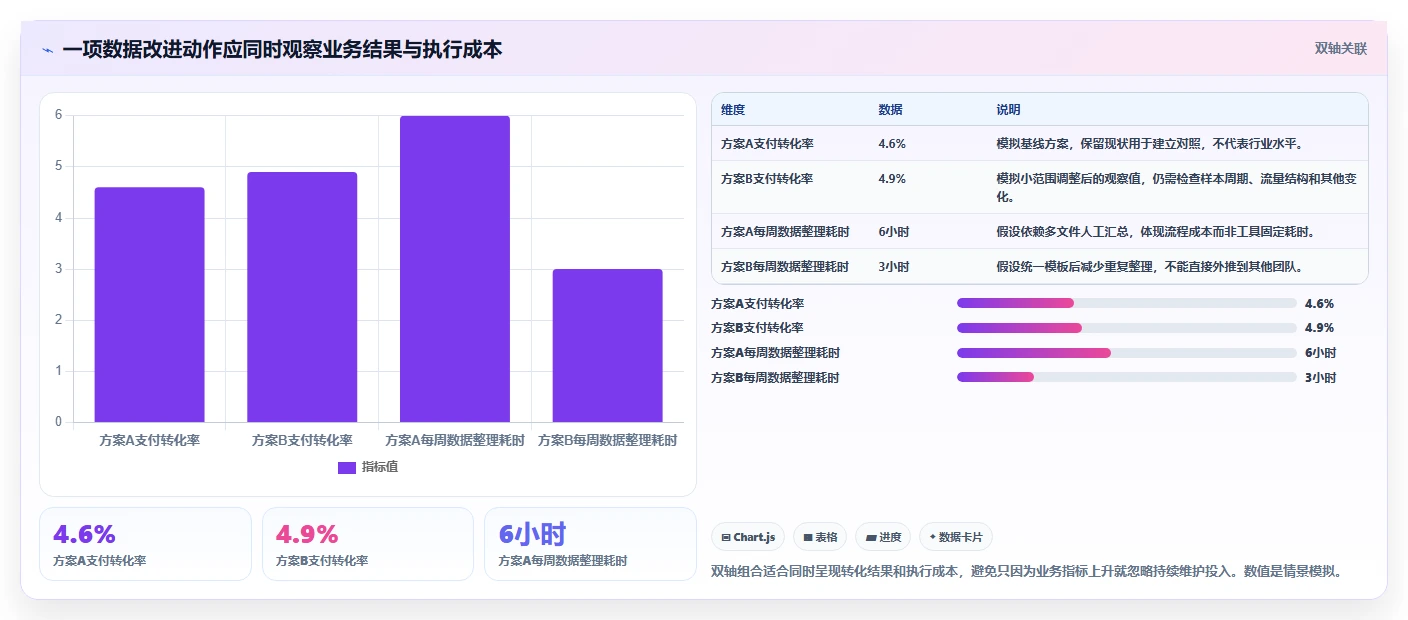Click the y-axis tick label 0

coord(58,422)
